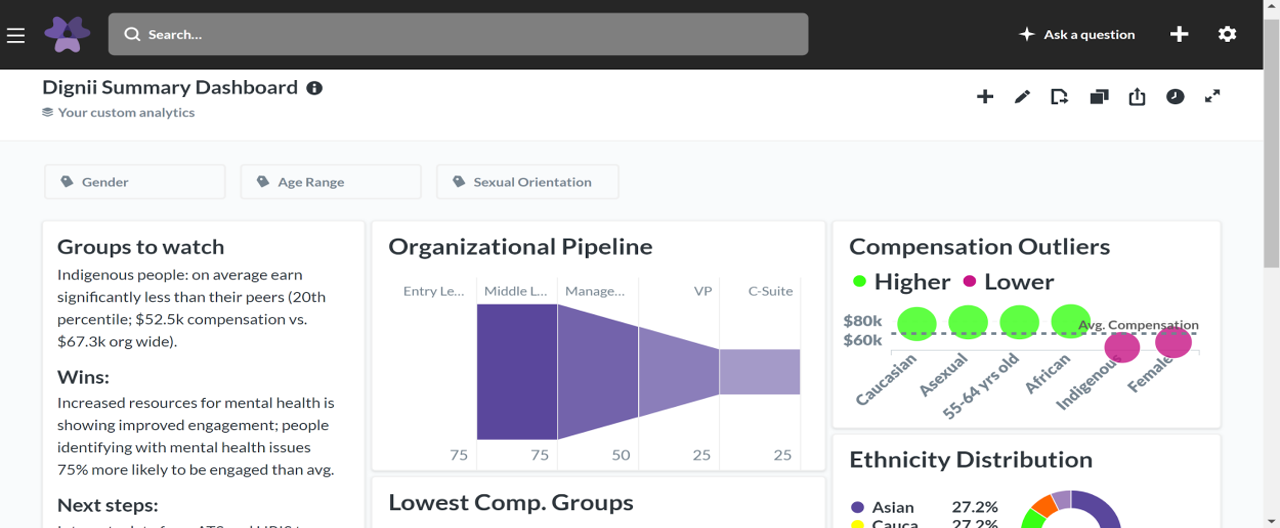
Task: Enter fullscreen with the expand arrows icon
Action: [1212, 97]
